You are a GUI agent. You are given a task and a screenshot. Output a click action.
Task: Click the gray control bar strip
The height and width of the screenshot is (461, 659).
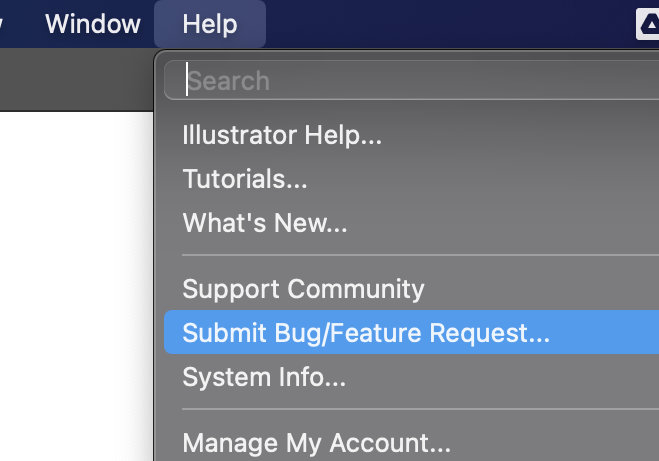pos(75,78)
